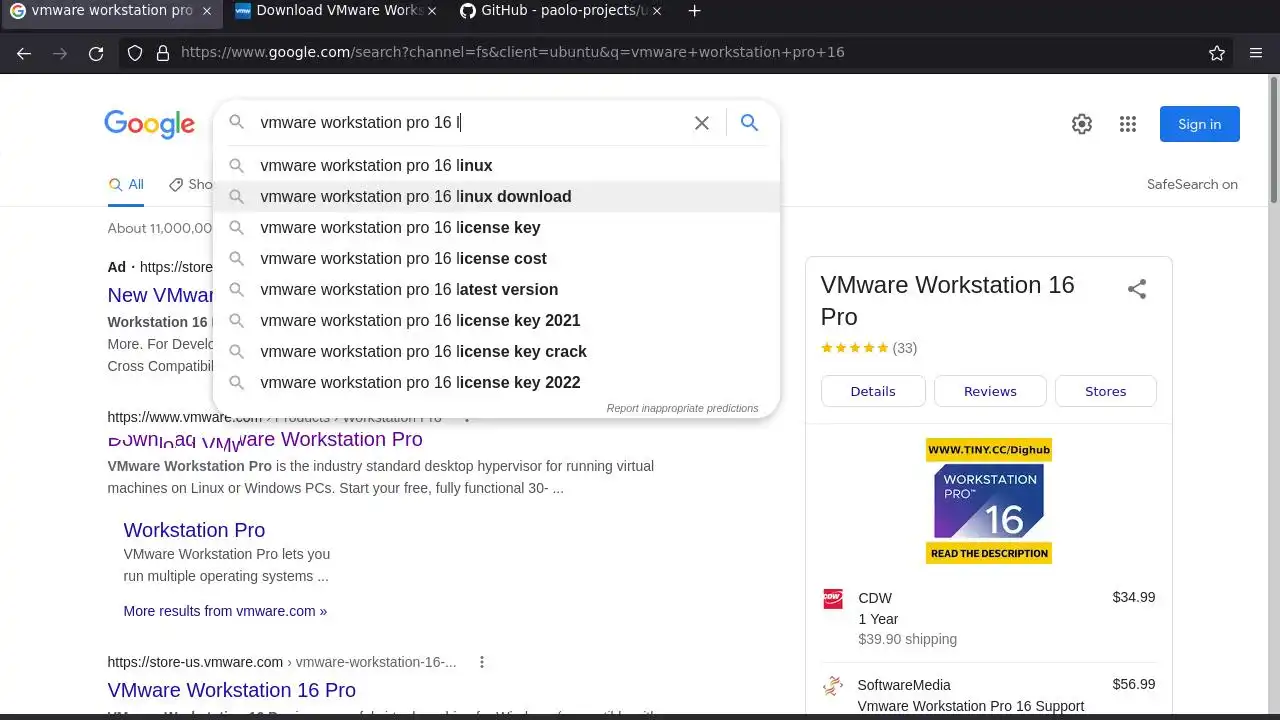
Task: Choose suggestion 'vmware workstation pro 16 linux'
Action: pos(496,166)
